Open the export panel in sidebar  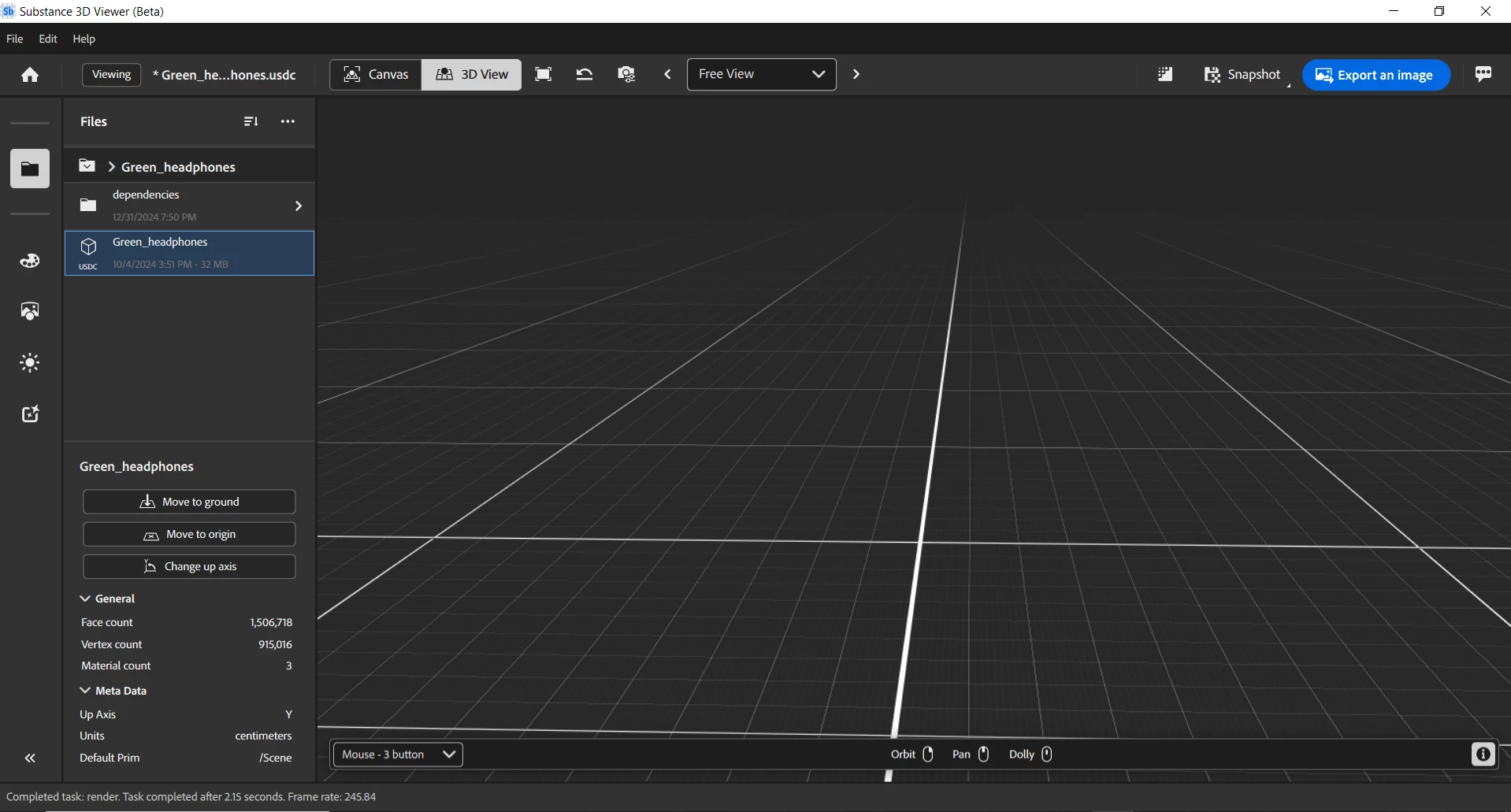click(x=30, y=414)
